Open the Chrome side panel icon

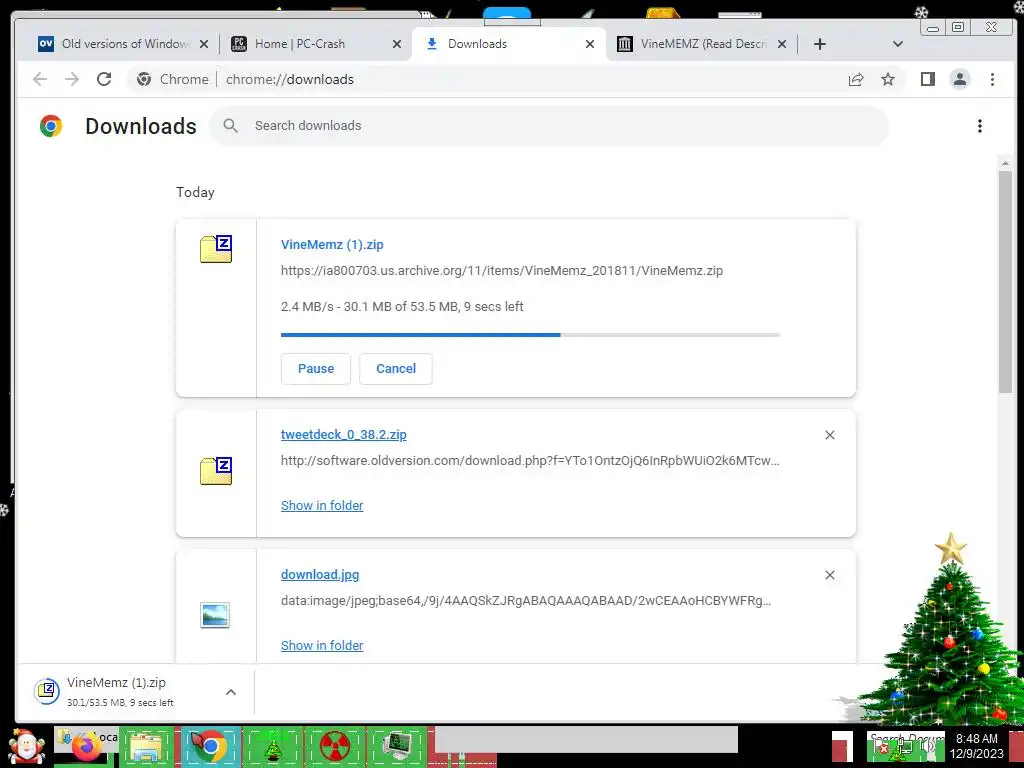click(x=927, y=79)
